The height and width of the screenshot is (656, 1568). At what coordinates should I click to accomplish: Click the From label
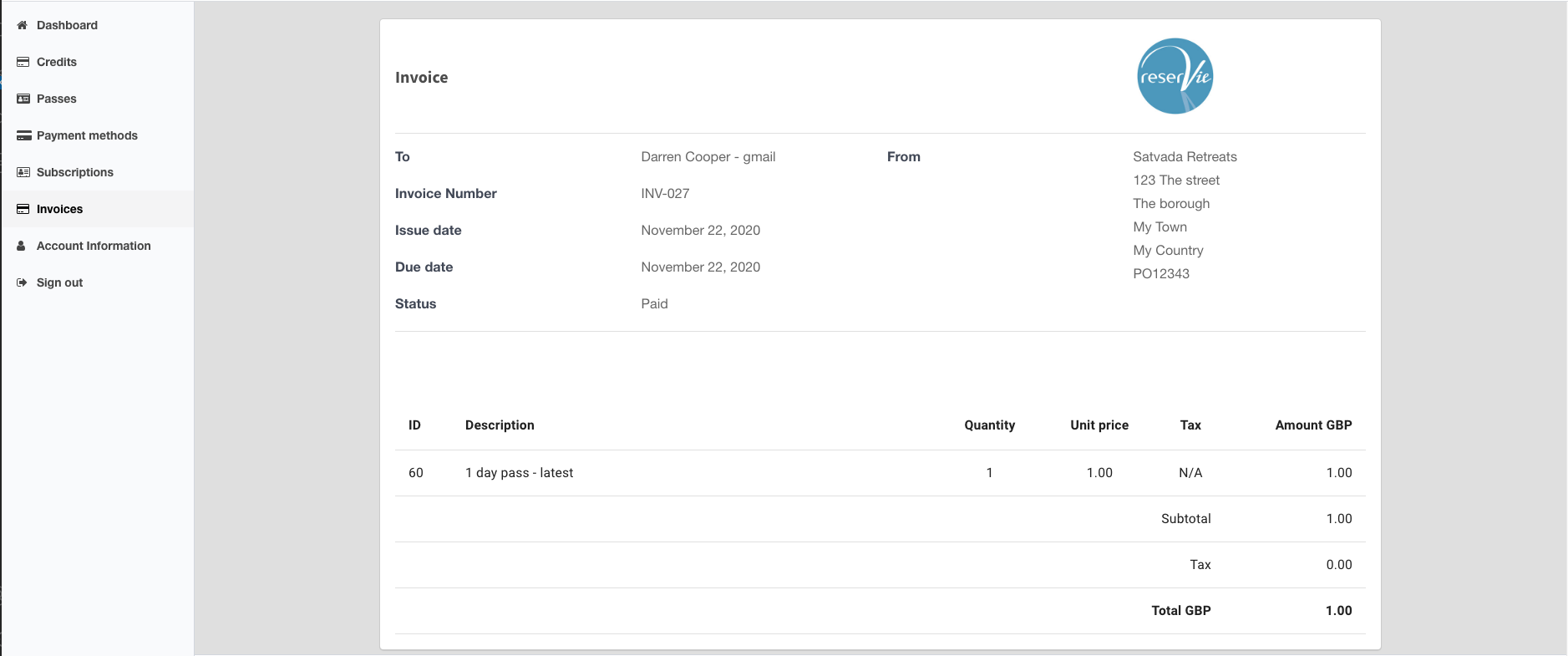[903, 157]
